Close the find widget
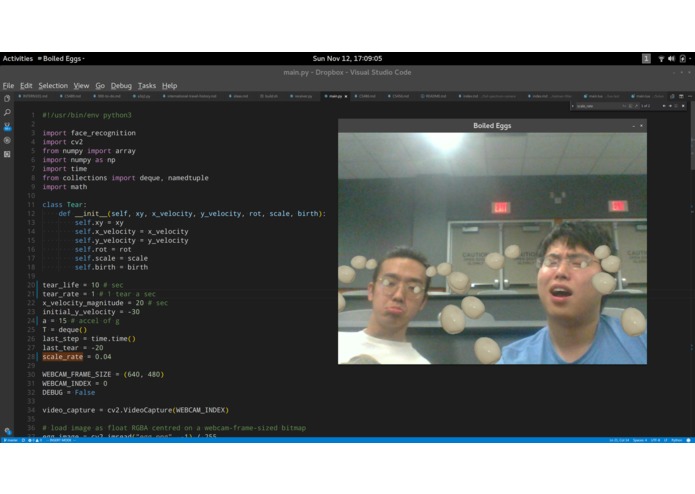The height and width of the screenshot is (494, 695). pos(683,106)
